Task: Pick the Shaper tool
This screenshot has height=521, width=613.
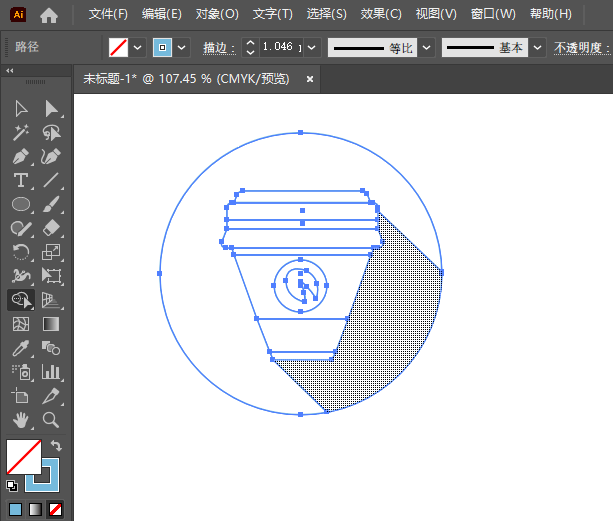Action: [x=21, y=228]
